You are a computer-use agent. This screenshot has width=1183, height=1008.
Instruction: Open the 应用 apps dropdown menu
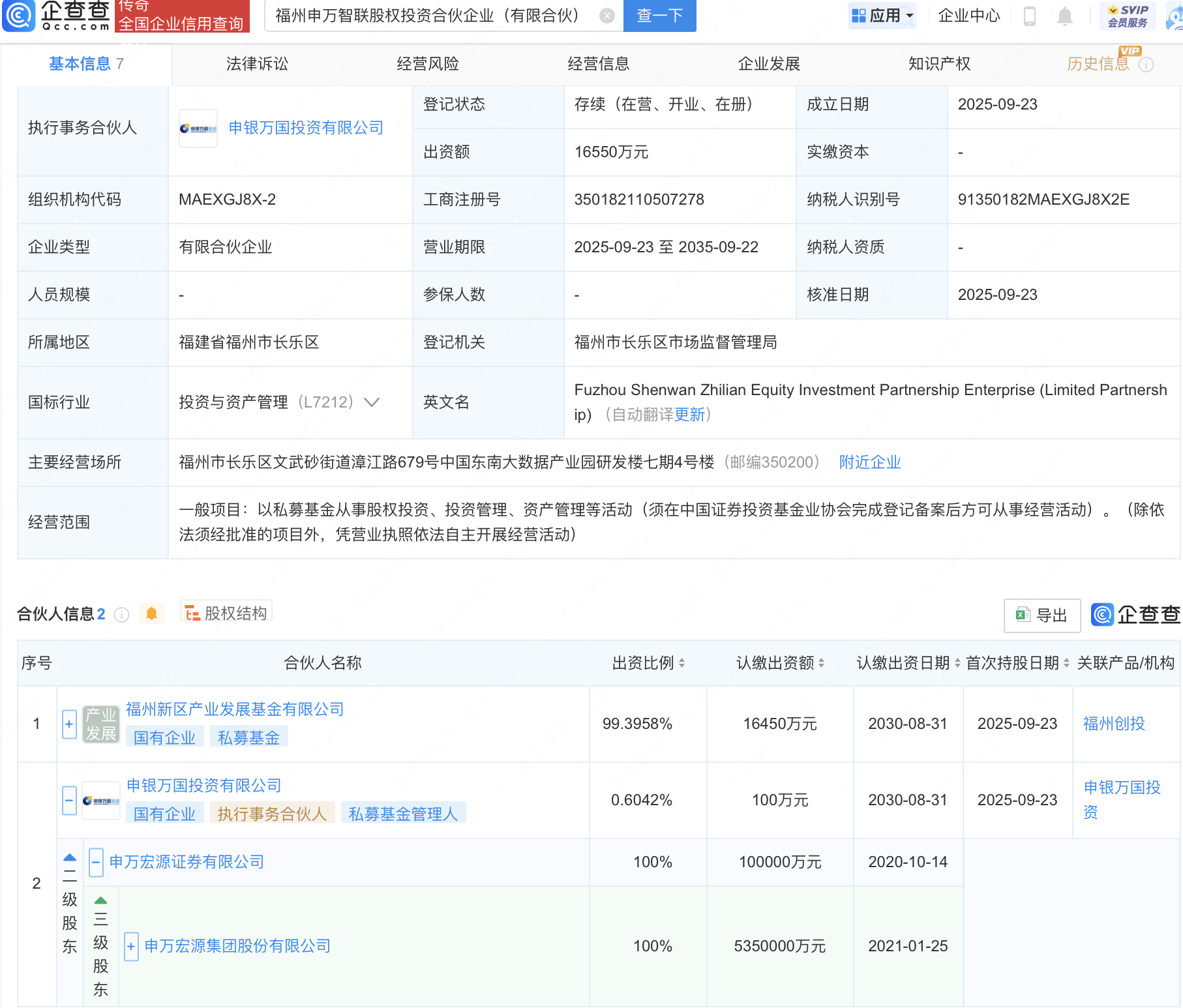pos(882,16)
